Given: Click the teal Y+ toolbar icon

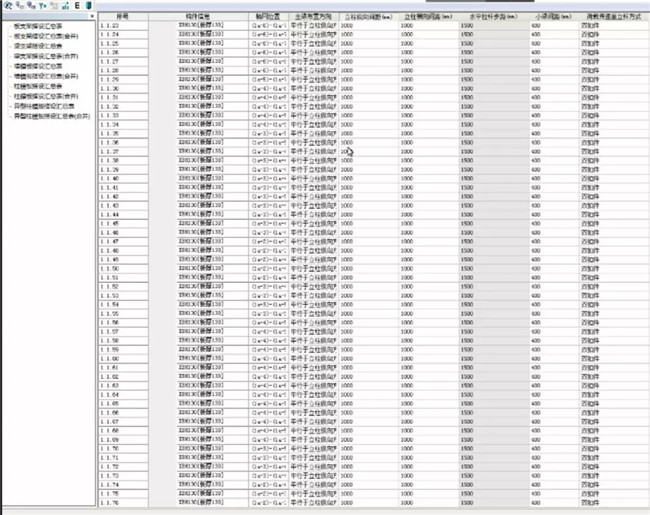Looking at the screenshot, I should click(43, 6).
